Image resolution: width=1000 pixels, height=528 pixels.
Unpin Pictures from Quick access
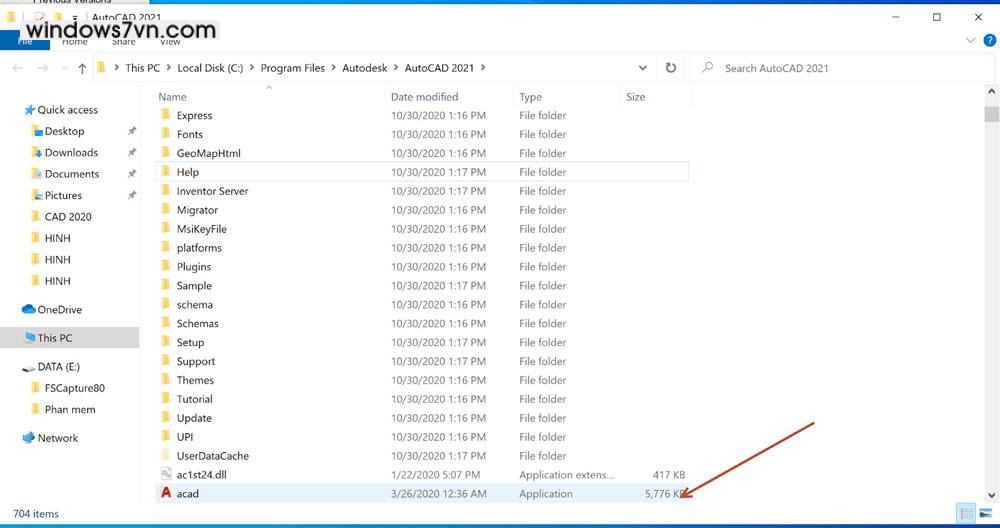(131, 195)
